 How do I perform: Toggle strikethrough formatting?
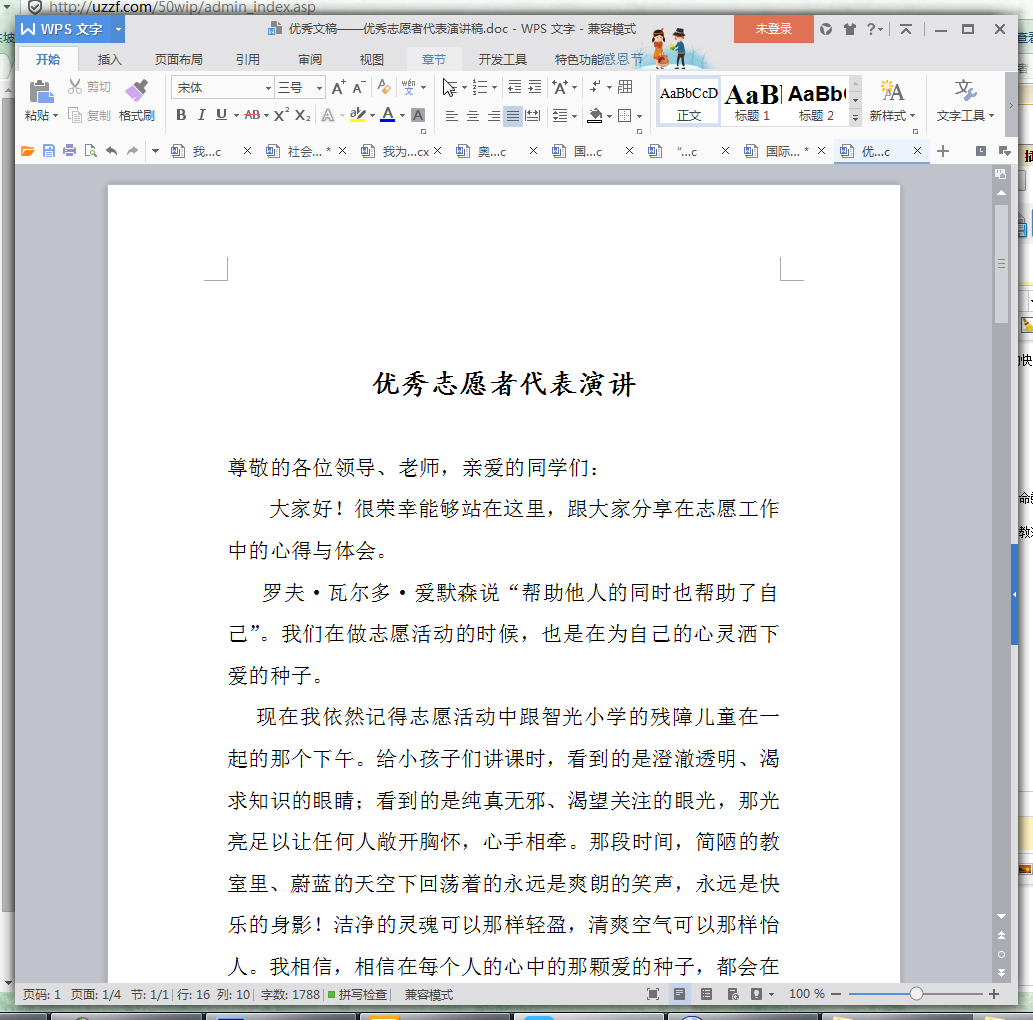point(252,115)
